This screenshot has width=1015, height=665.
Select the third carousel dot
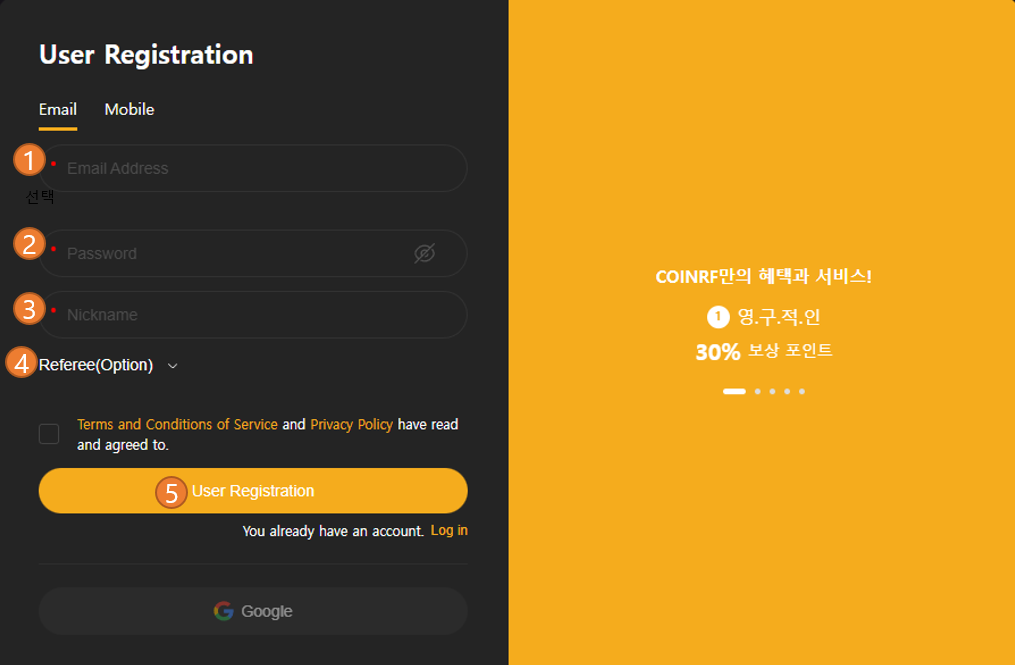pos(772,391)
